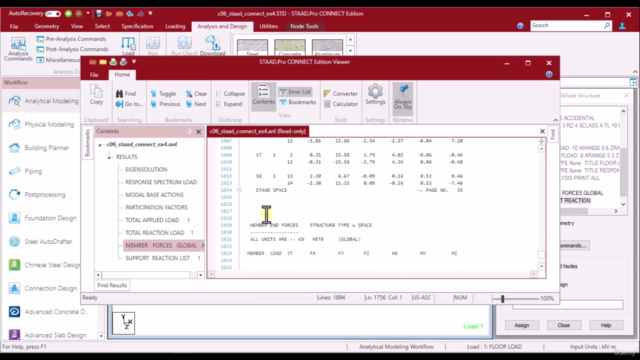The height and width of the screenshot is (360, 640).
Task: Close the Contents pane
Action: coord(199,131)
